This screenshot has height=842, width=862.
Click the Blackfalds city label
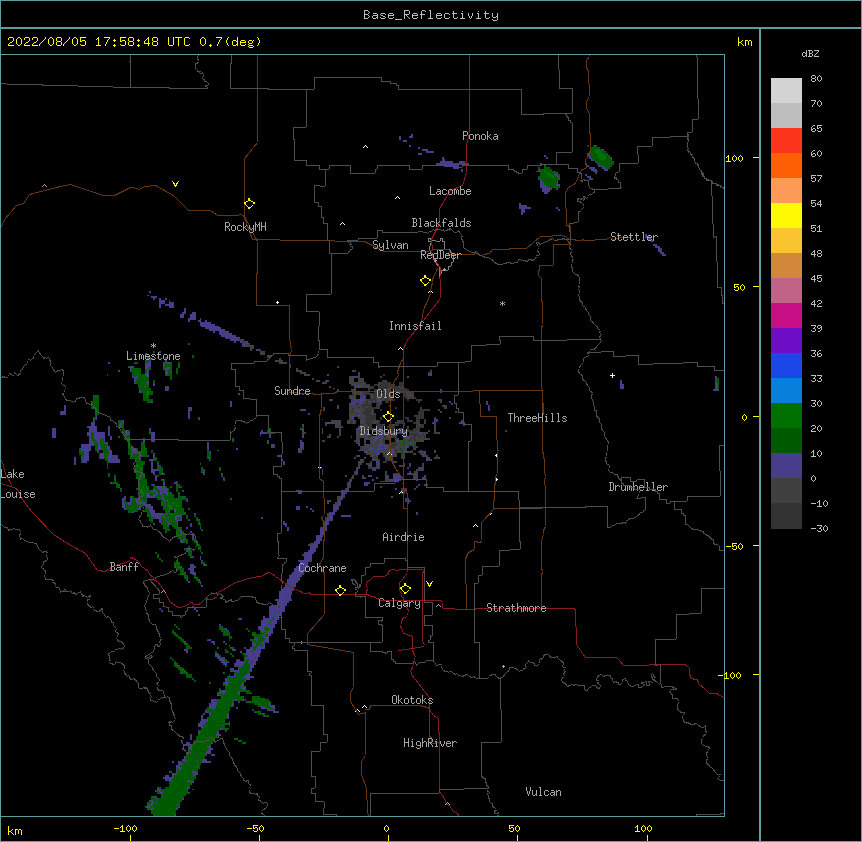pos(441,223)
